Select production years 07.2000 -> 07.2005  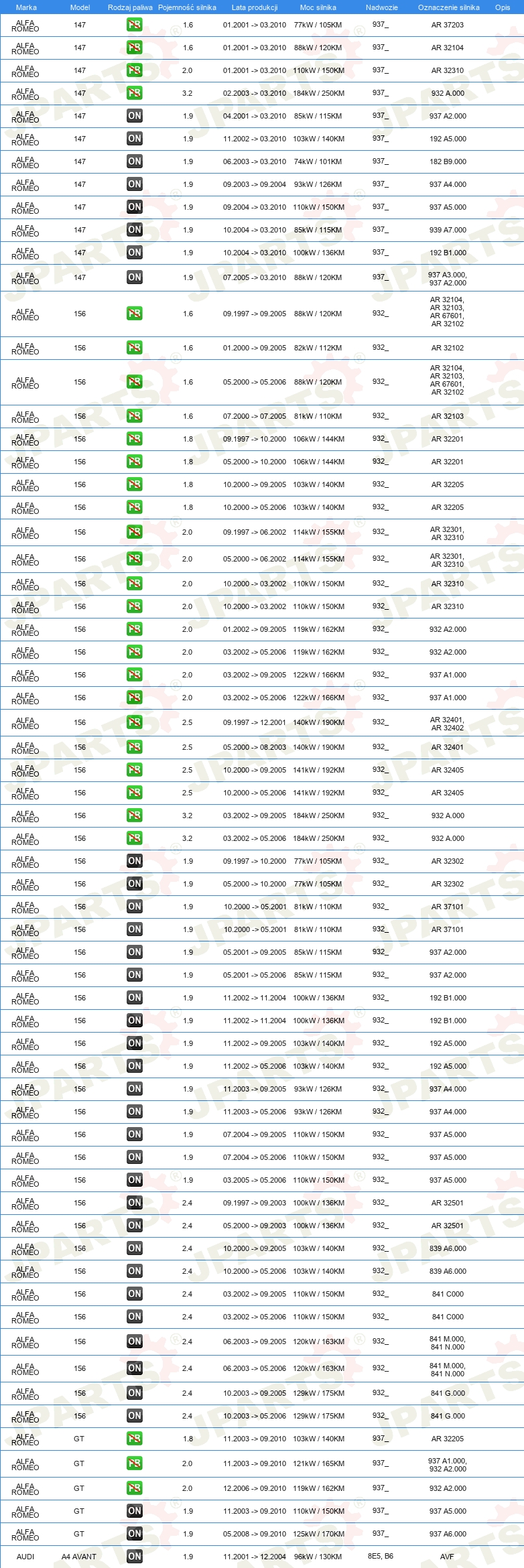(255, 416)
